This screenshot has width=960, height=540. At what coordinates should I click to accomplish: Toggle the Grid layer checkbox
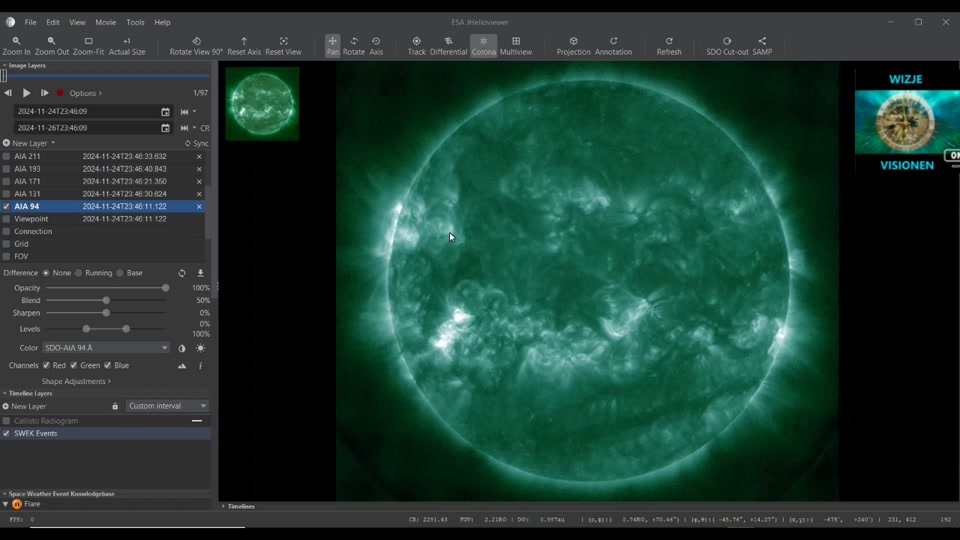pos(7,244)
